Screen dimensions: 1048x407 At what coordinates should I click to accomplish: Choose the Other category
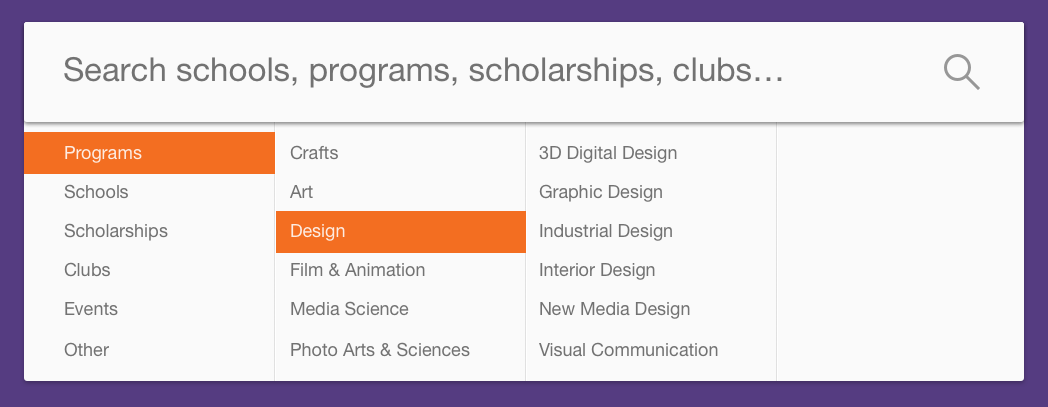[x=149, y=350]
